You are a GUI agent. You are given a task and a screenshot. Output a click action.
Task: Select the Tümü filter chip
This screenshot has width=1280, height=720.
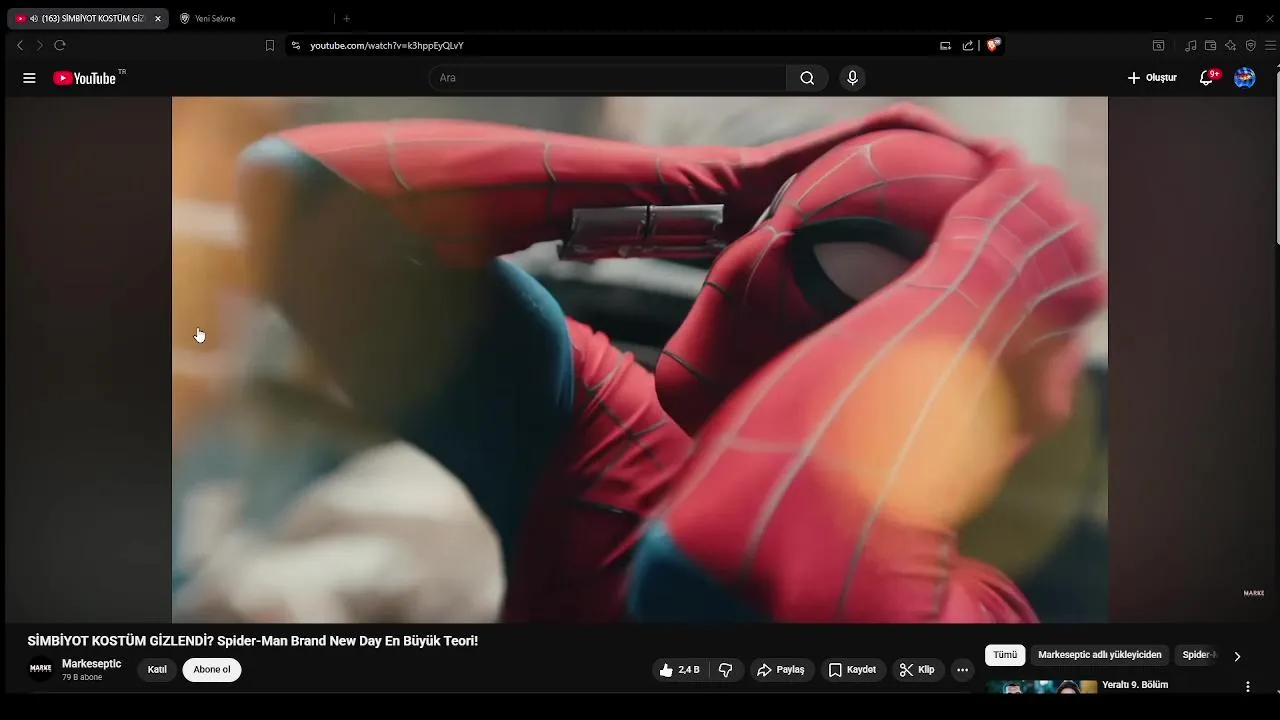tap(1005, 655)
